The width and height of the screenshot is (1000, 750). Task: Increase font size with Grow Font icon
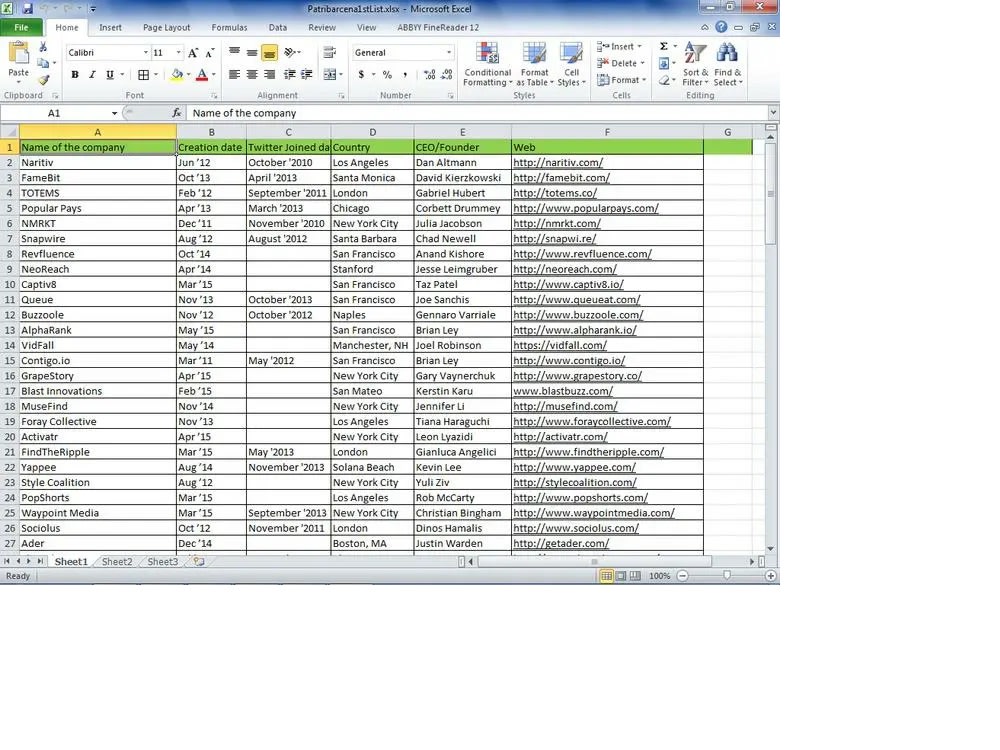pos(193,53)
